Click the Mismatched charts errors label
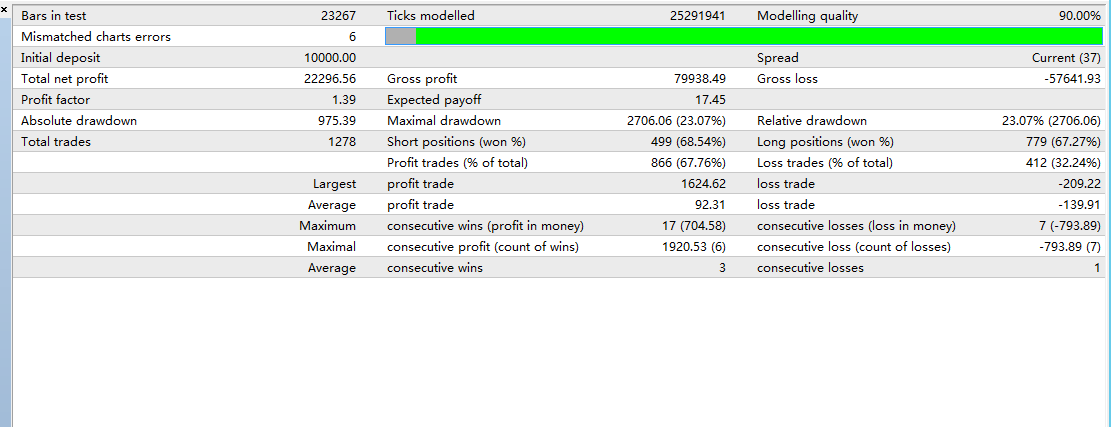Image resolution: width=1111 pixels, height=427 pixels. pyautogui.click(x=96, y=37)
